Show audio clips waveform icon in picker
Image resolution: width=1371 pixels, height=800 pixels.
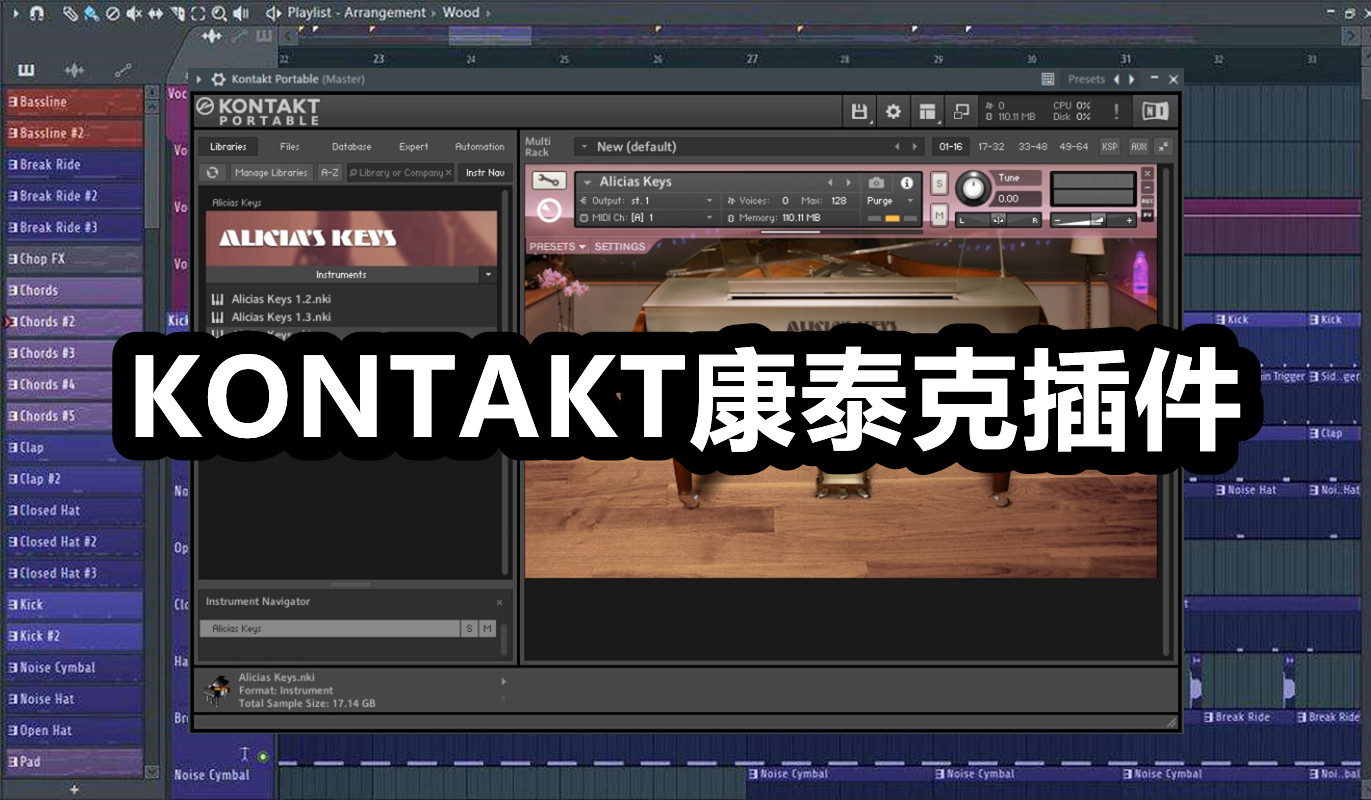[74, 70]
